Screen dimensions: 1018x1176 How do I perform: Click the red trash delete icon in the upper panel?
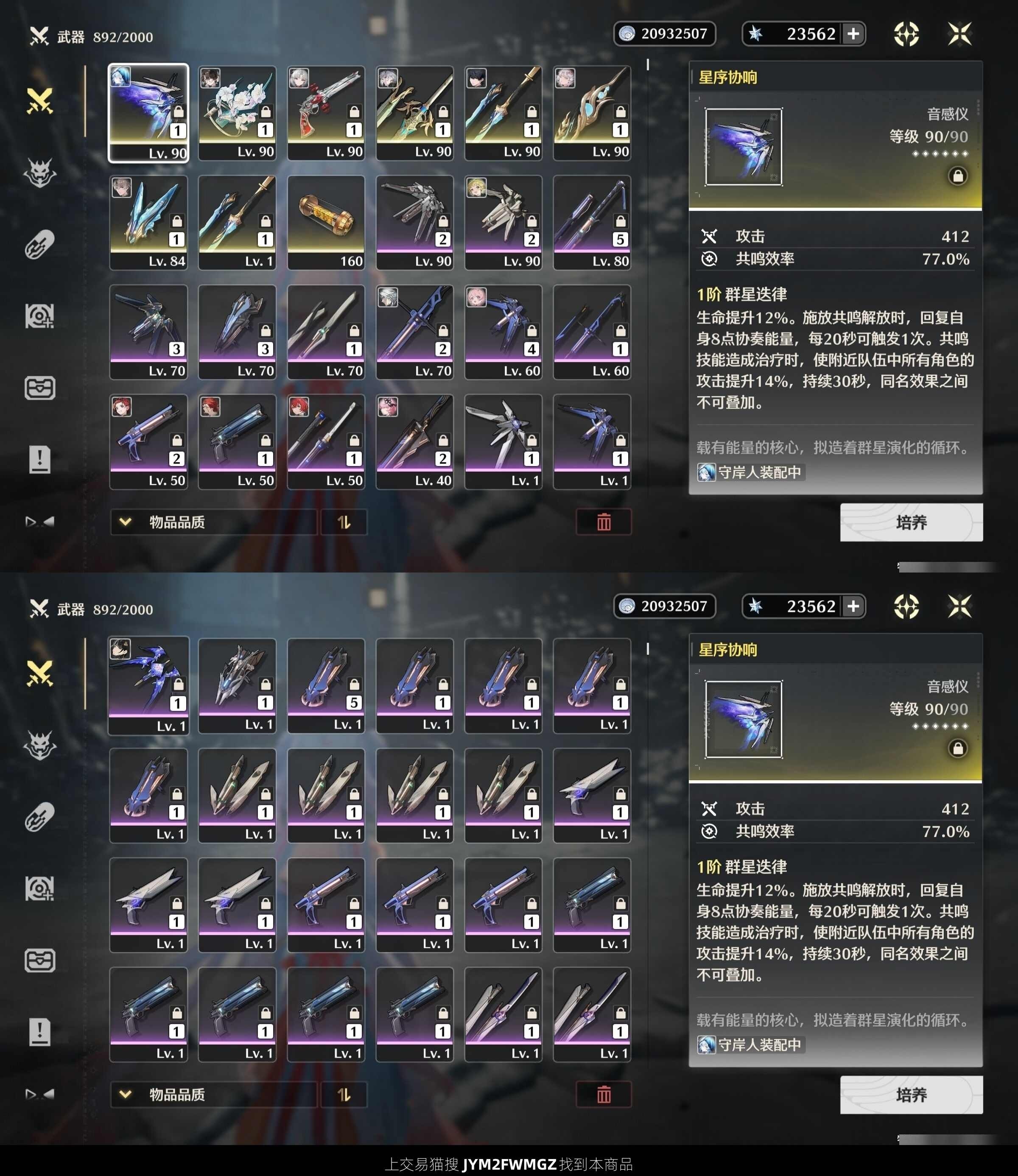tap(604, 522)
